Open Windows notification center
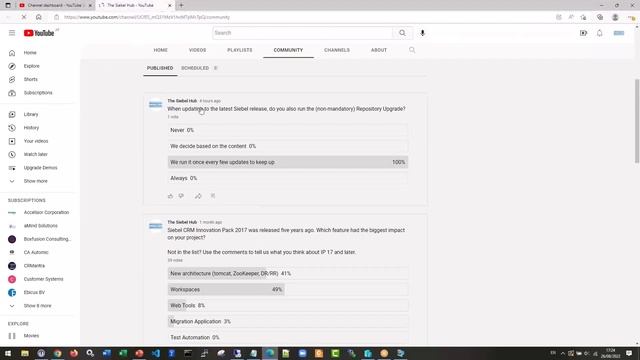 pyautogui.click(x=629, y=353)
